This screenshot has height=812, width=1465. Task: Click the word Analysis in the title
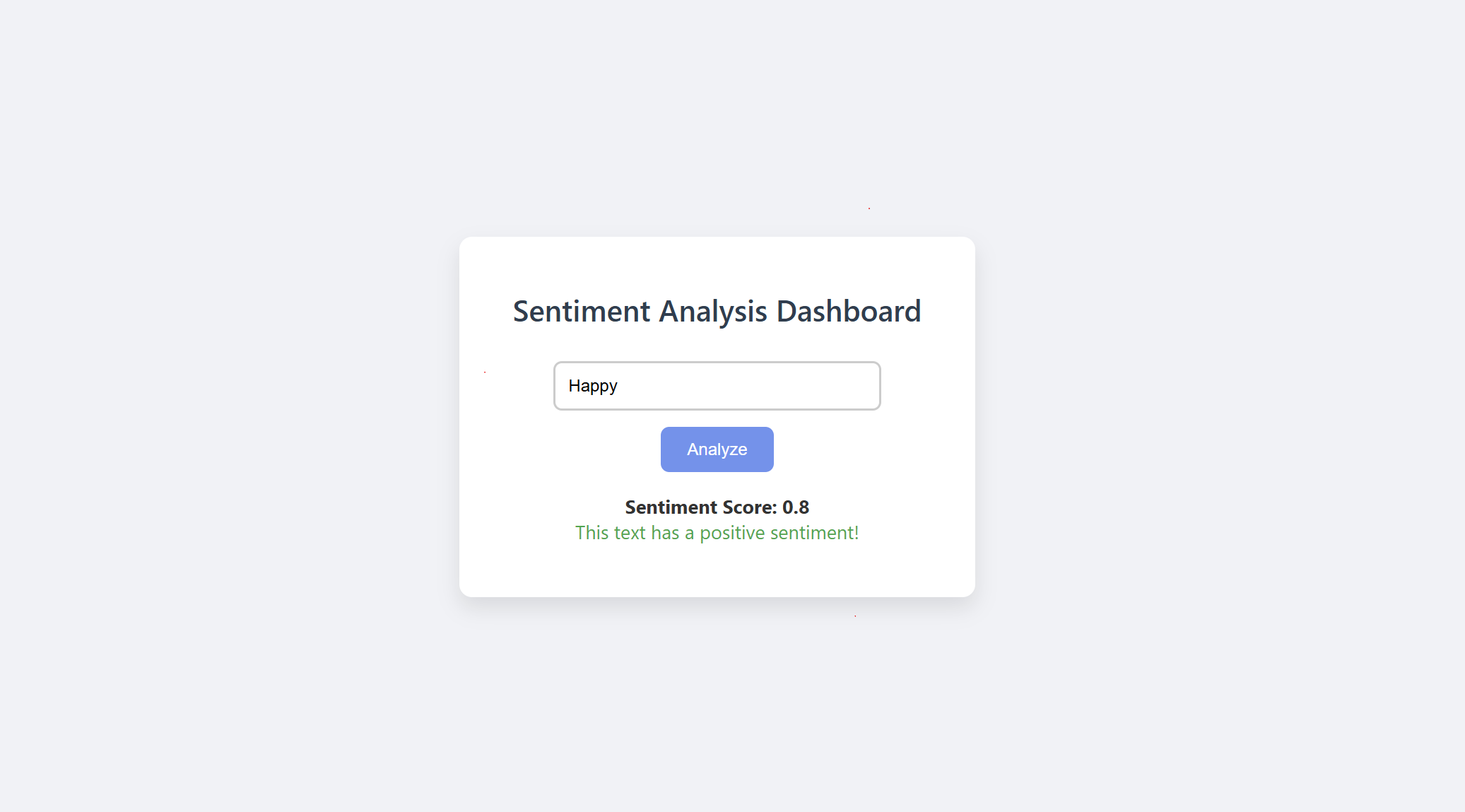(713, 312)
